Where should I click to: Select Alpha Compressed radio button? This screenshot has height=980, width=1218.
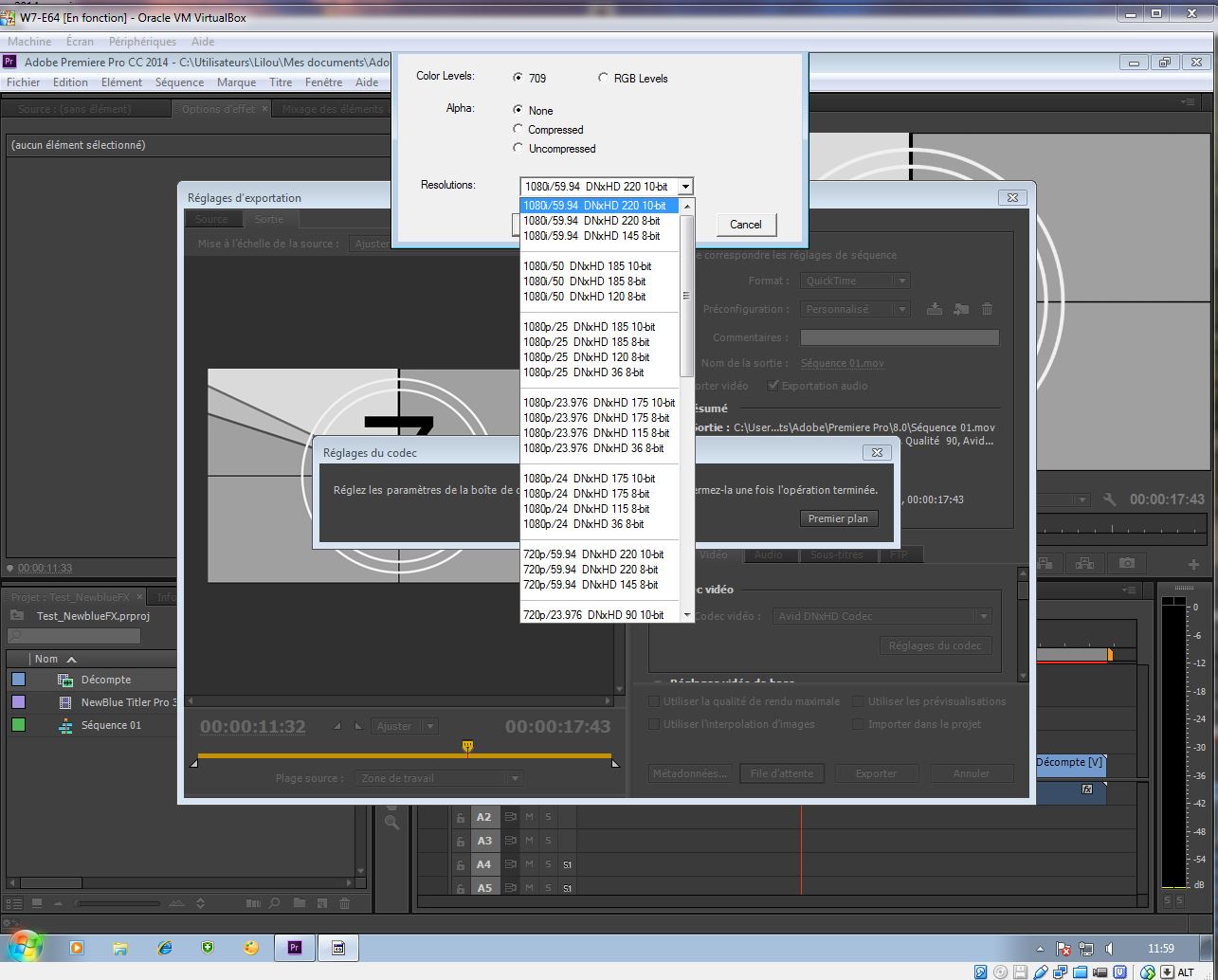[x=518, y=129]
